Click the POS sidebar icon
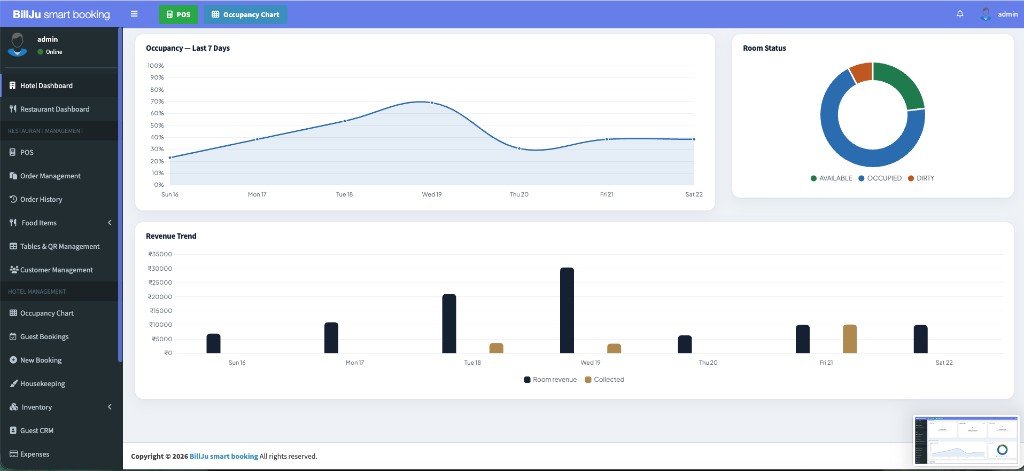Viewport: 1024px width, 471px height. (x=12, y=152)
